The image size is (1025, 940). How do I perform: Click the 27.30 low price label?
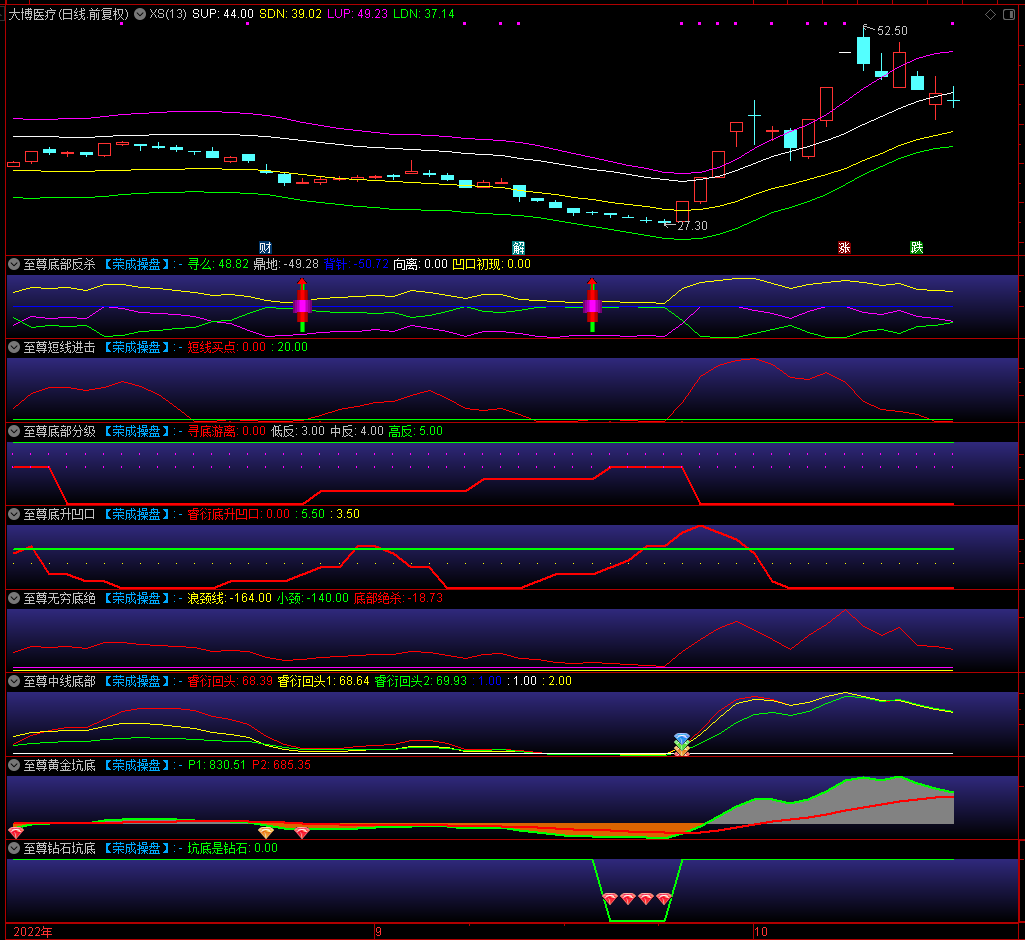tap(692, 226)
